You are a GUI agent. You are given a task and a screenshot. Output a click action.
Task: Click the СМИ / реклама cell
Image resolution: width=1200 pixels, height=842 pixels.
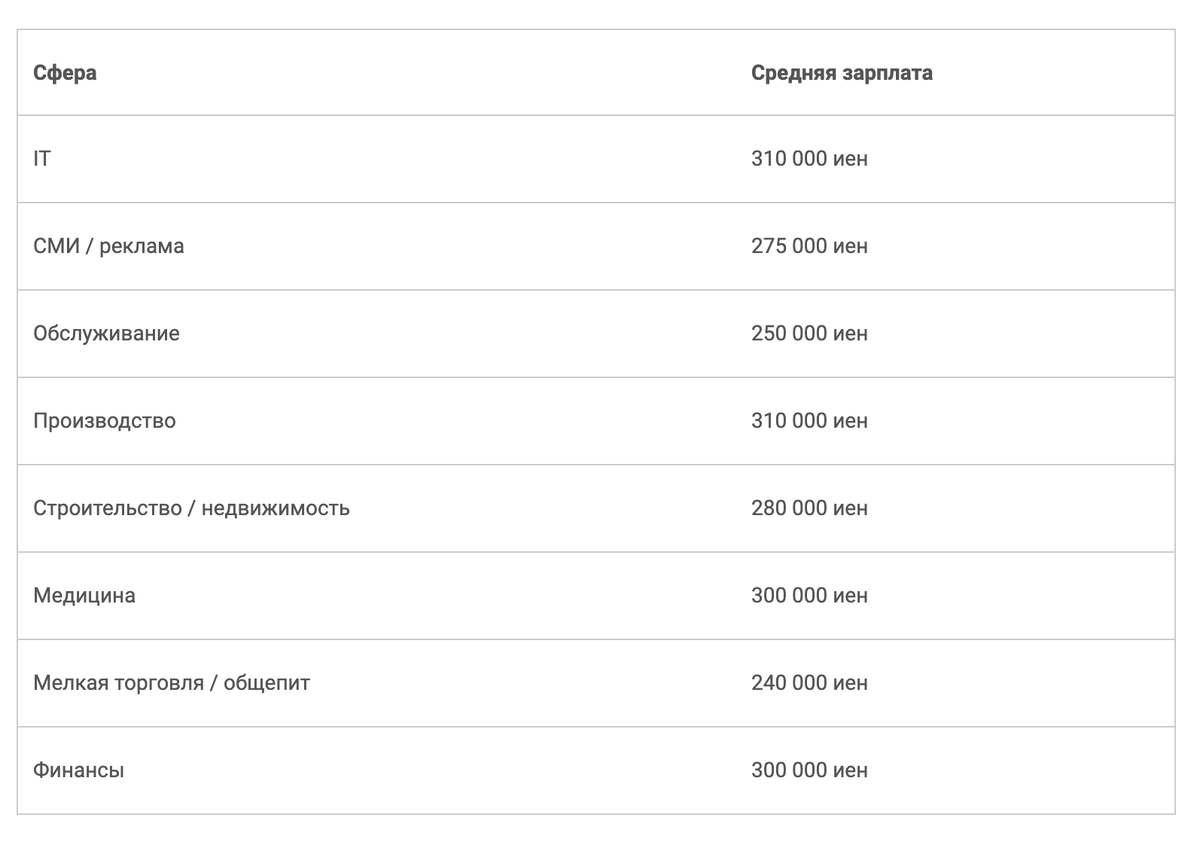click(108, 246)
